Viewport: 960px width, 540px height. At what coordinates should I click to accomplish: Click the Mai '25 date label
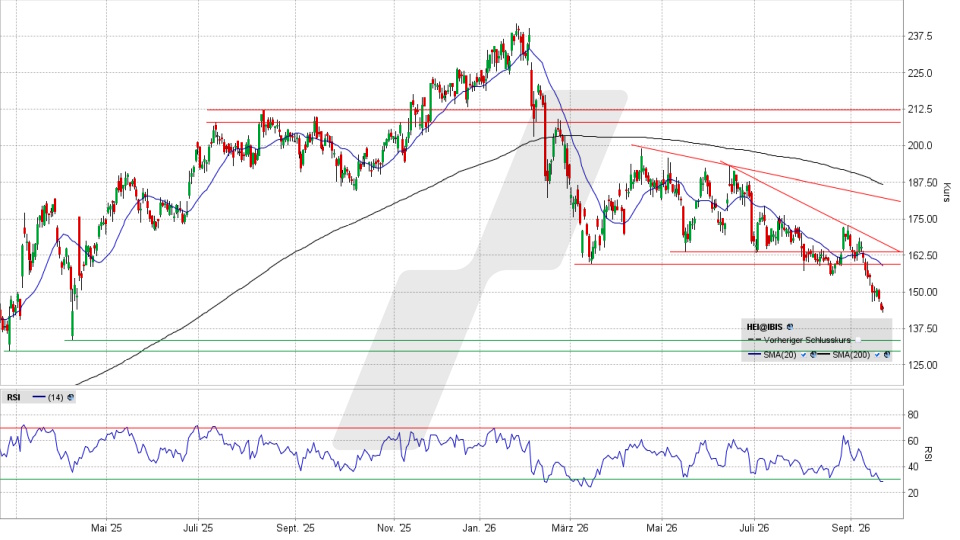[107, 528]
